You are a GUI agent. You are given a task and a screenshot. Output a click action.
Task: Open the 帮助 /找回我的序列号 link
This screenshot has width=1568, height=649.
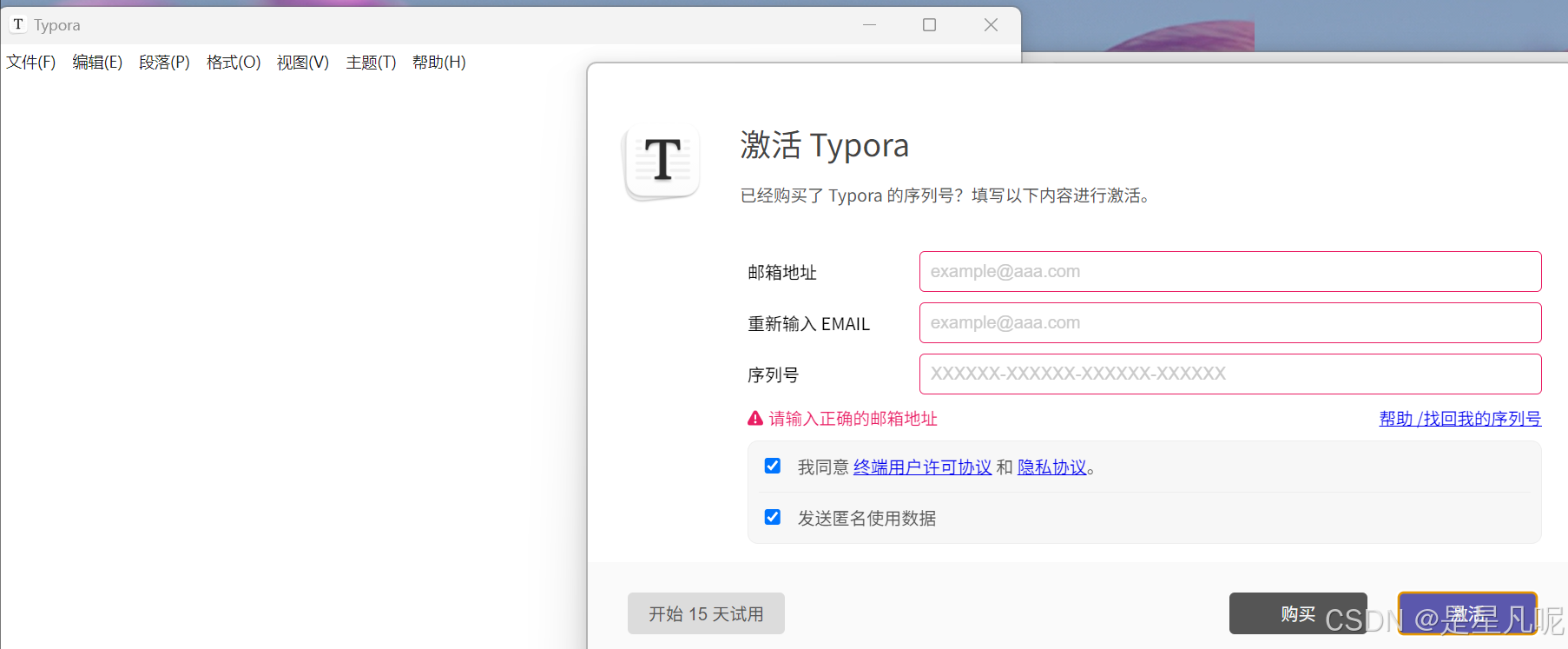click(1460, 419)
